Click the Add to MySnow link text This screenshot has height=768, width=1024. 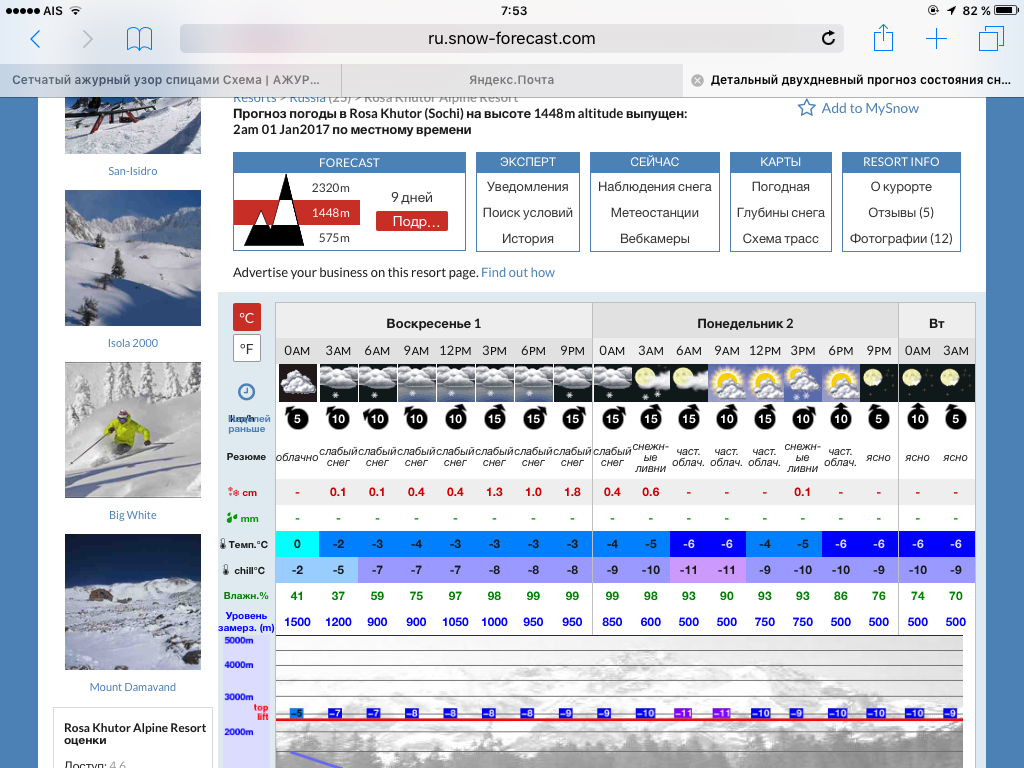point(870,108)
